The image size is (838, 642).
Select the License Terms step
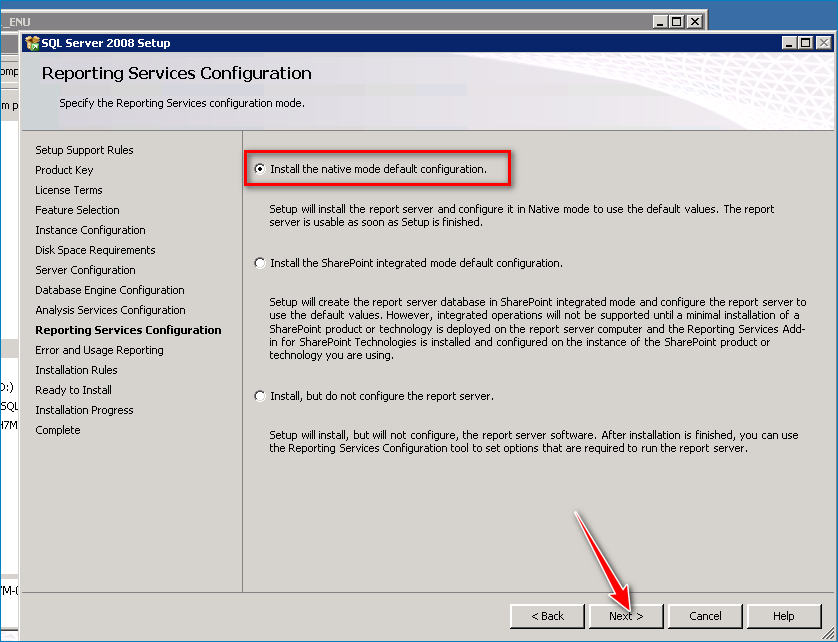pyautogui.click(x=69, y=190)
